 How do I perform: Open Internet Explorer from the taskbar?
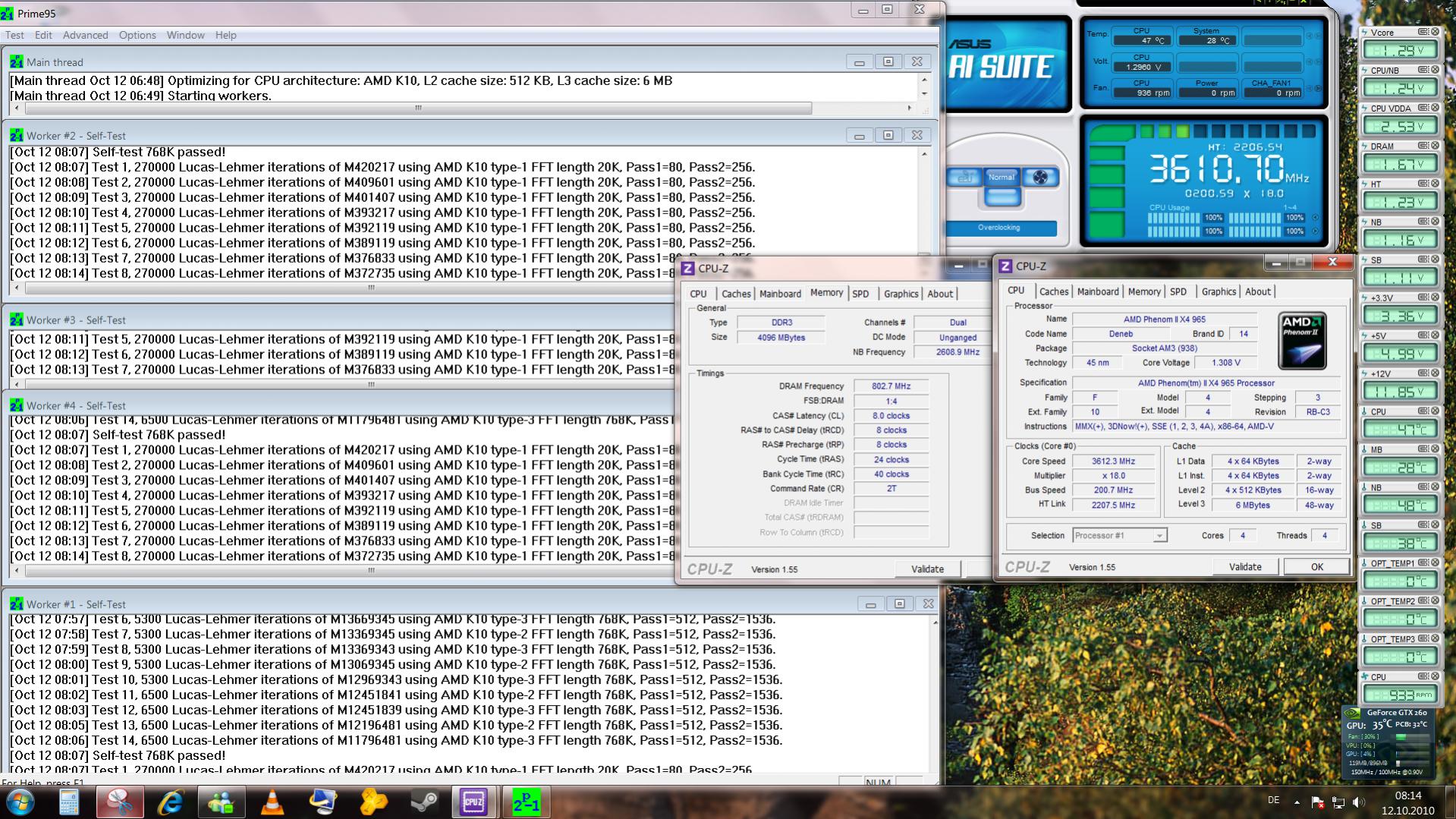click(x=171, y=802)
